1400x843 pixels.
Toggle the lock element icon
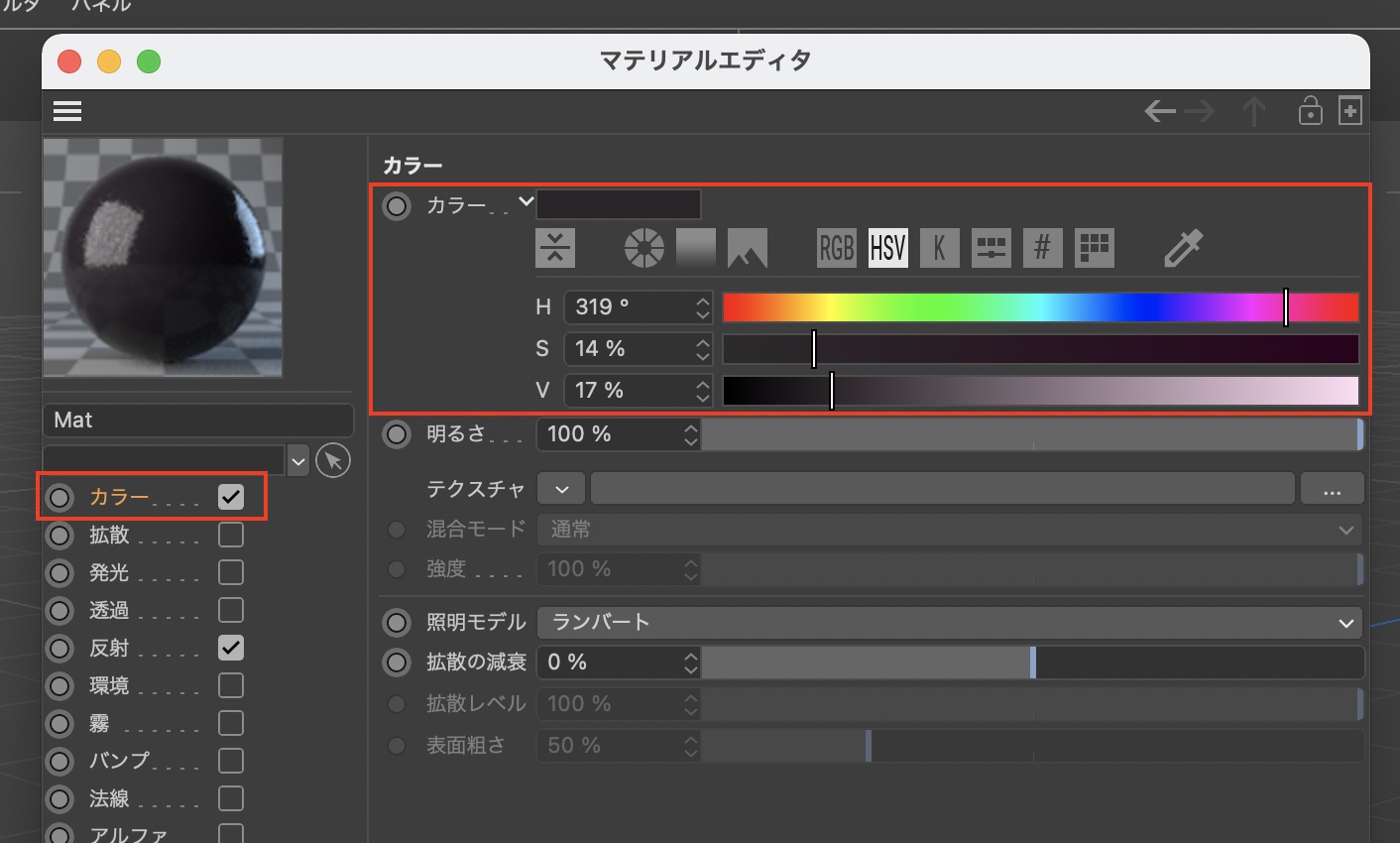pos(1310,111)
